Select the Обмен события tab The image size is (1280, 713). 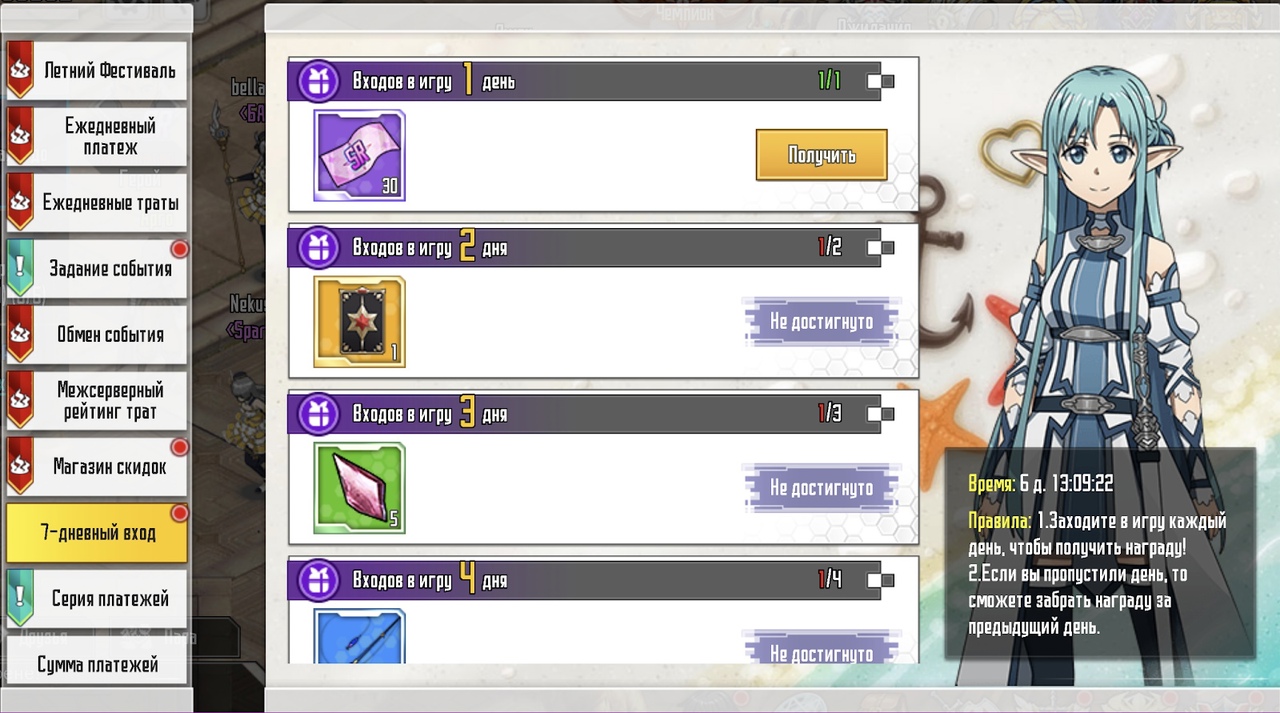point(97,335)
